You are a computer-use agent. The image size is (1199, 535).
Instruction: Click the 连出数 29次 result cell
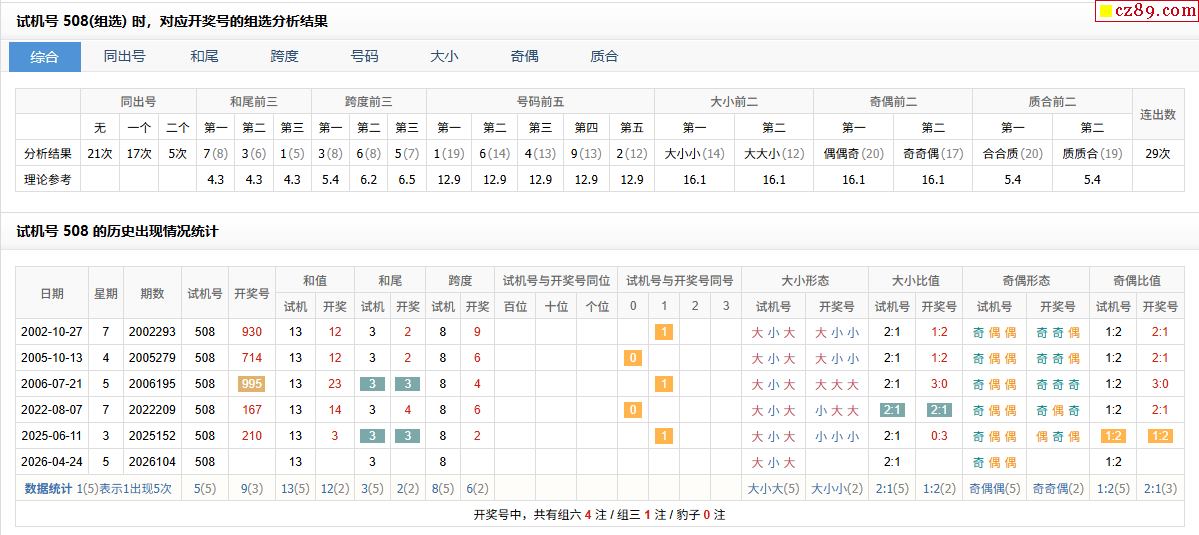coord(1158,153)
